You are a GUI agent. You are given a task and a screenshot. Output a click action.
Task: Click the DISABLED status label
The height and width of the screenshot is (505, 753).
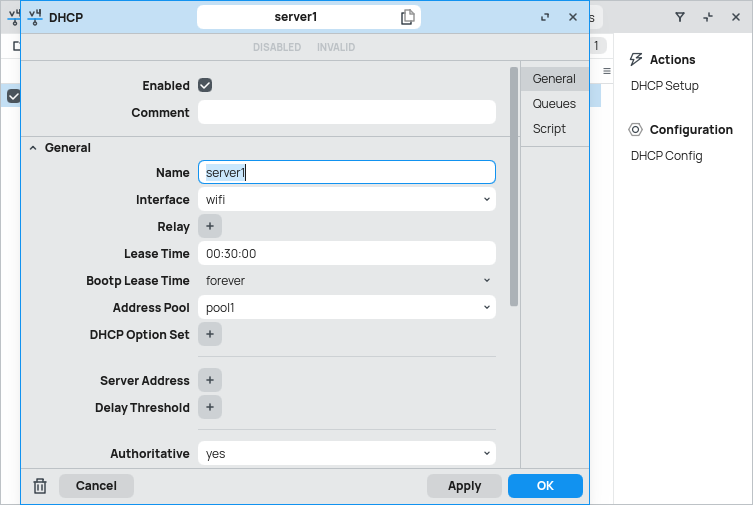pos(277,47)
